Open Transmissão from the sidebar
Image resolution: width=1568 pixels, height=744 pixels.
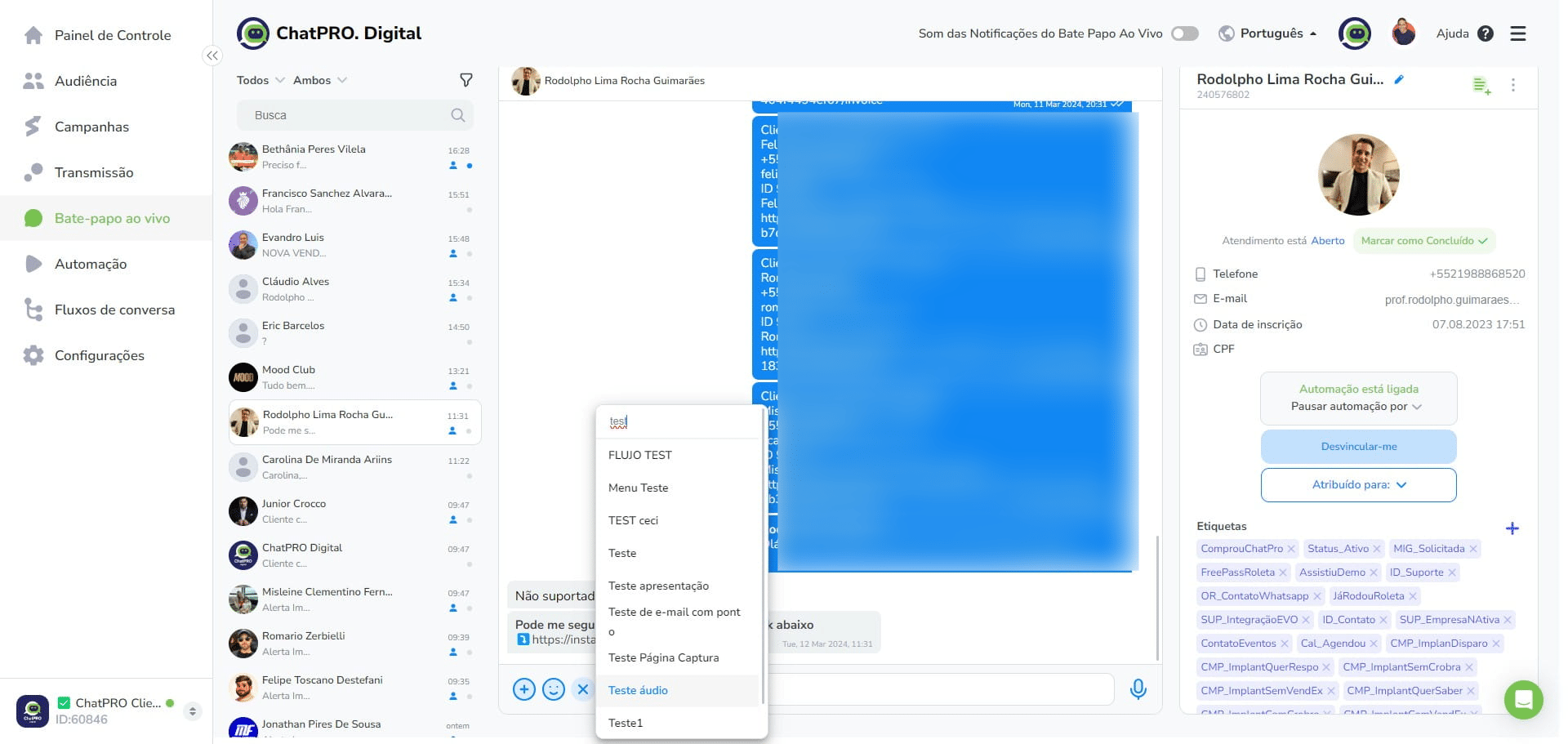94,172
